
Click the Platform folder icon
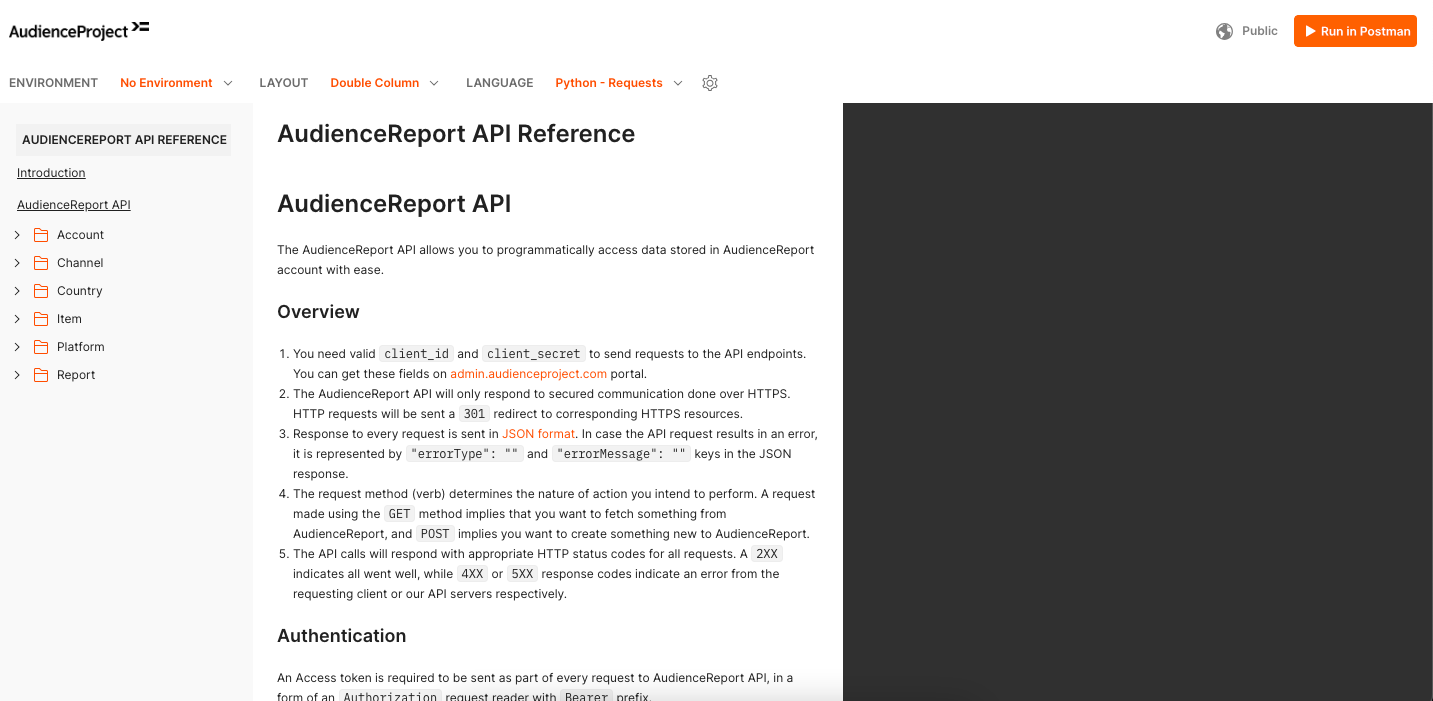click(41, 347)
